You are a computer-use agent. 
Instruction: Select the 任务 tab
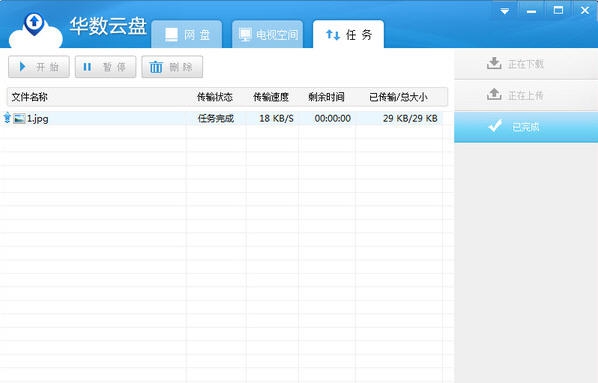coord(348,34)
